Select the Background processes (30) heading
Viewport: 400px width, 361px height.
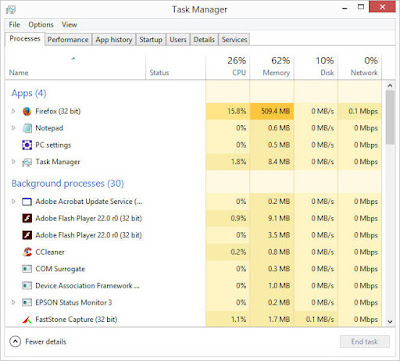pos(68,183)
